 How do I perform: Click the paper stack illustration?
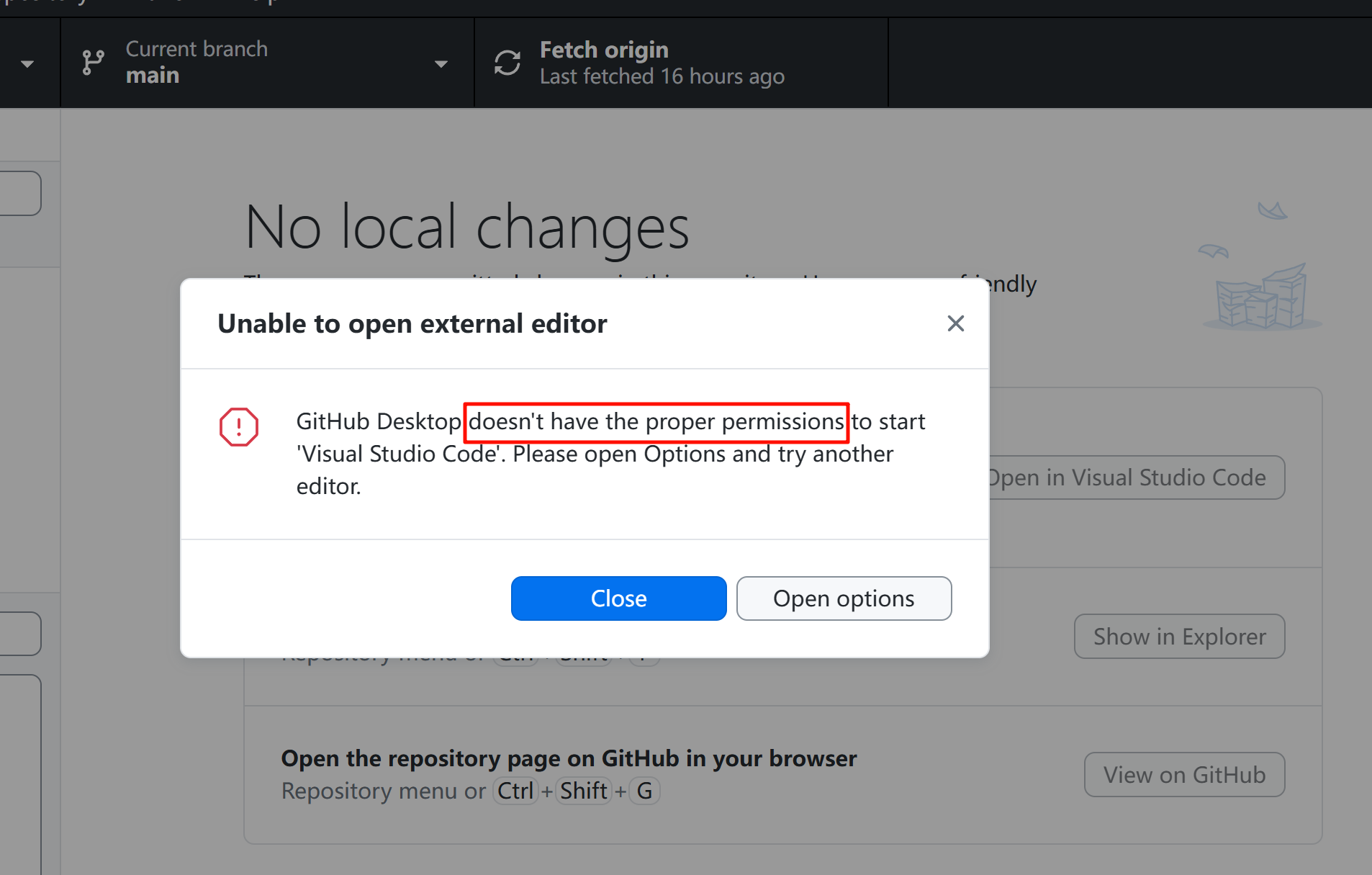click(x=1261, y=297)
